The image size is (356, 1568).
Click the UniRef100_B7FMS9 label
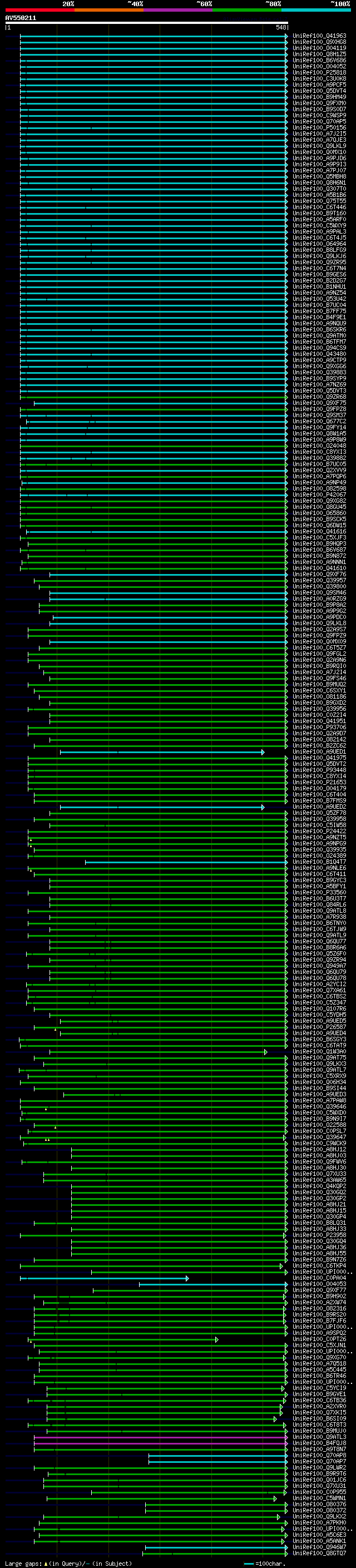click(319, 800)
